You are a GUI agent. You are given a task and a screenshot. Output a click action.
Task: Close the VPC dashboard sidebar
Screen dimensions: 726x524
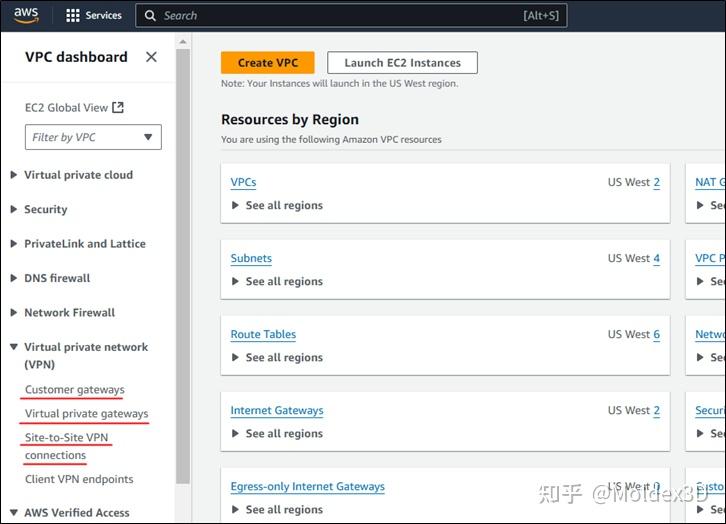pyautogui.click(x=151, y=57)
